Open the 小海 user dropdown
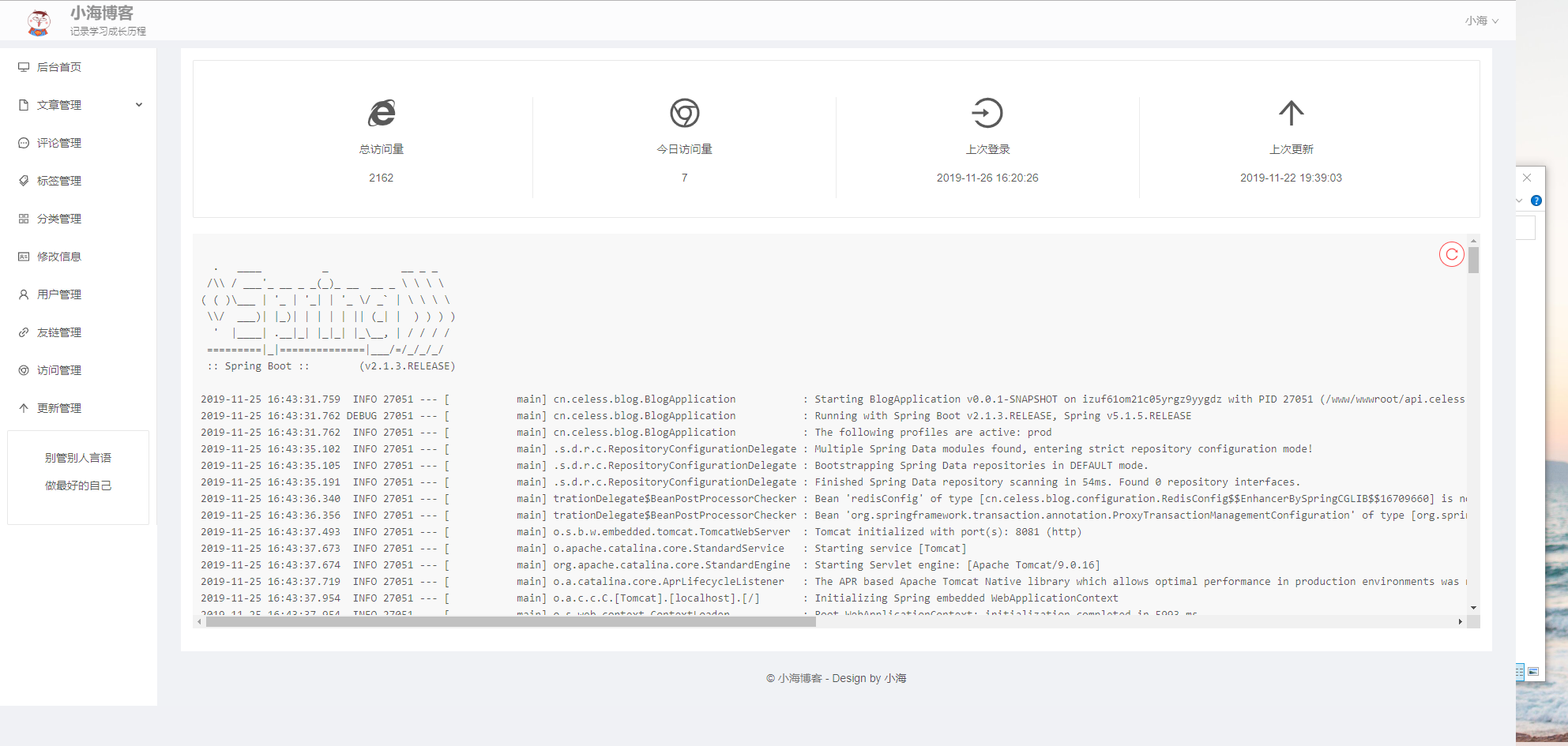Screen dimensions: 1568x746 point(1481,21)
